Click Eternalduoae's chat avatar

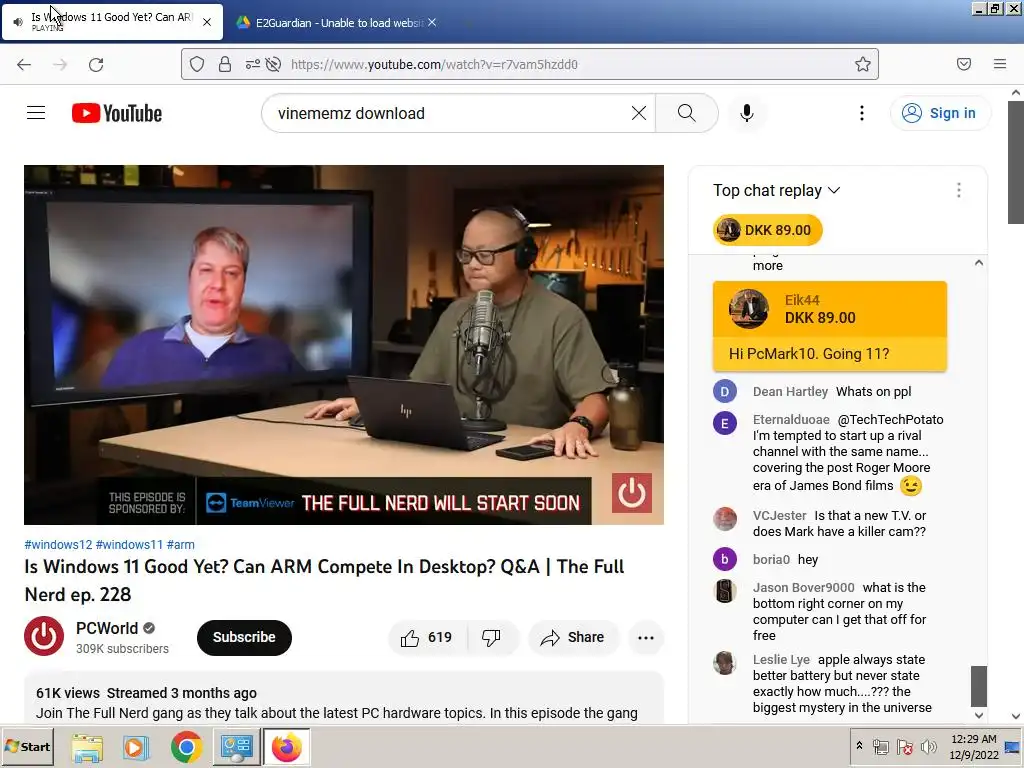point(725,423)
